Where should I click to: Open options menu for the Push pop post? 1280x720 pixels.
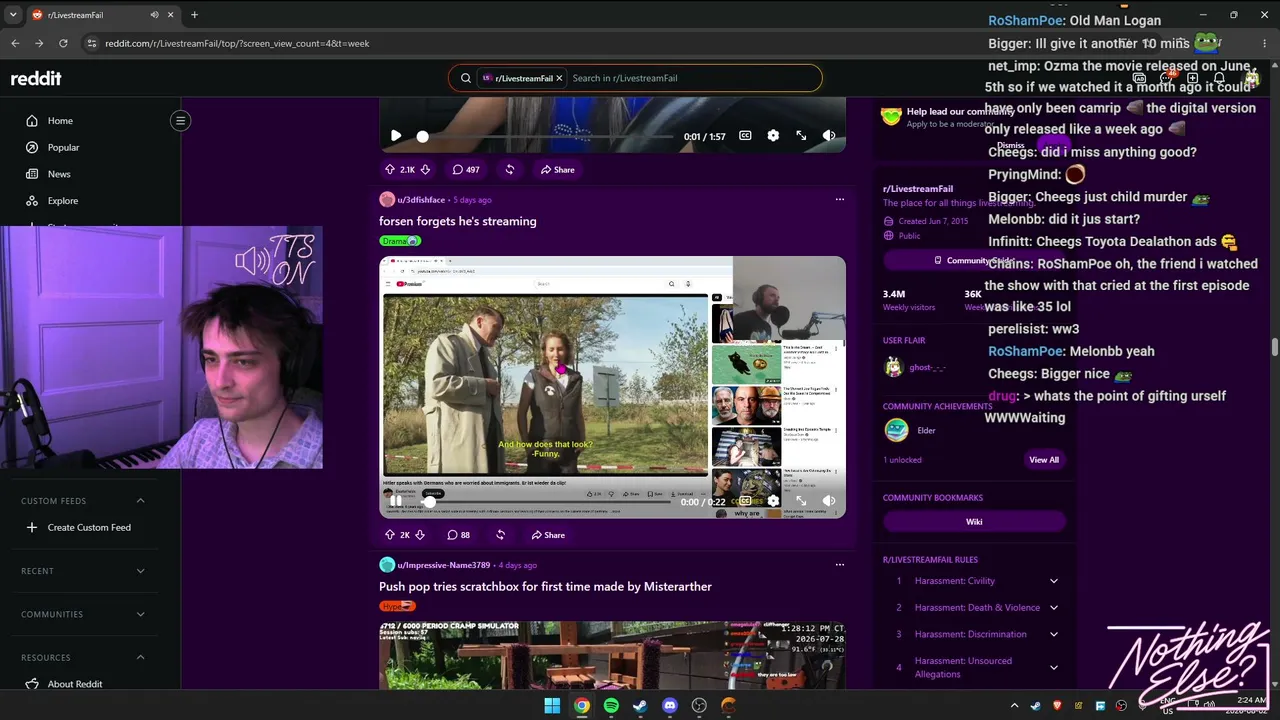pos(839,565)
